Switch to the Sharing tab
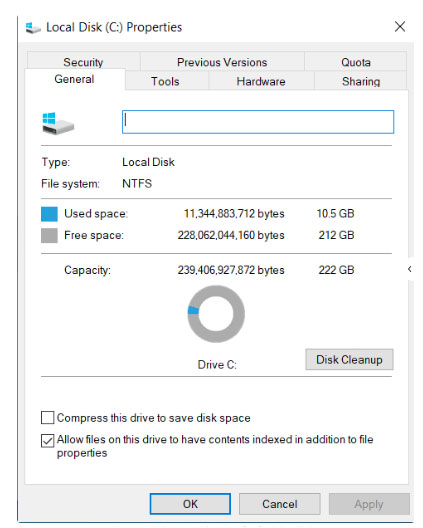 pos(361,81)
